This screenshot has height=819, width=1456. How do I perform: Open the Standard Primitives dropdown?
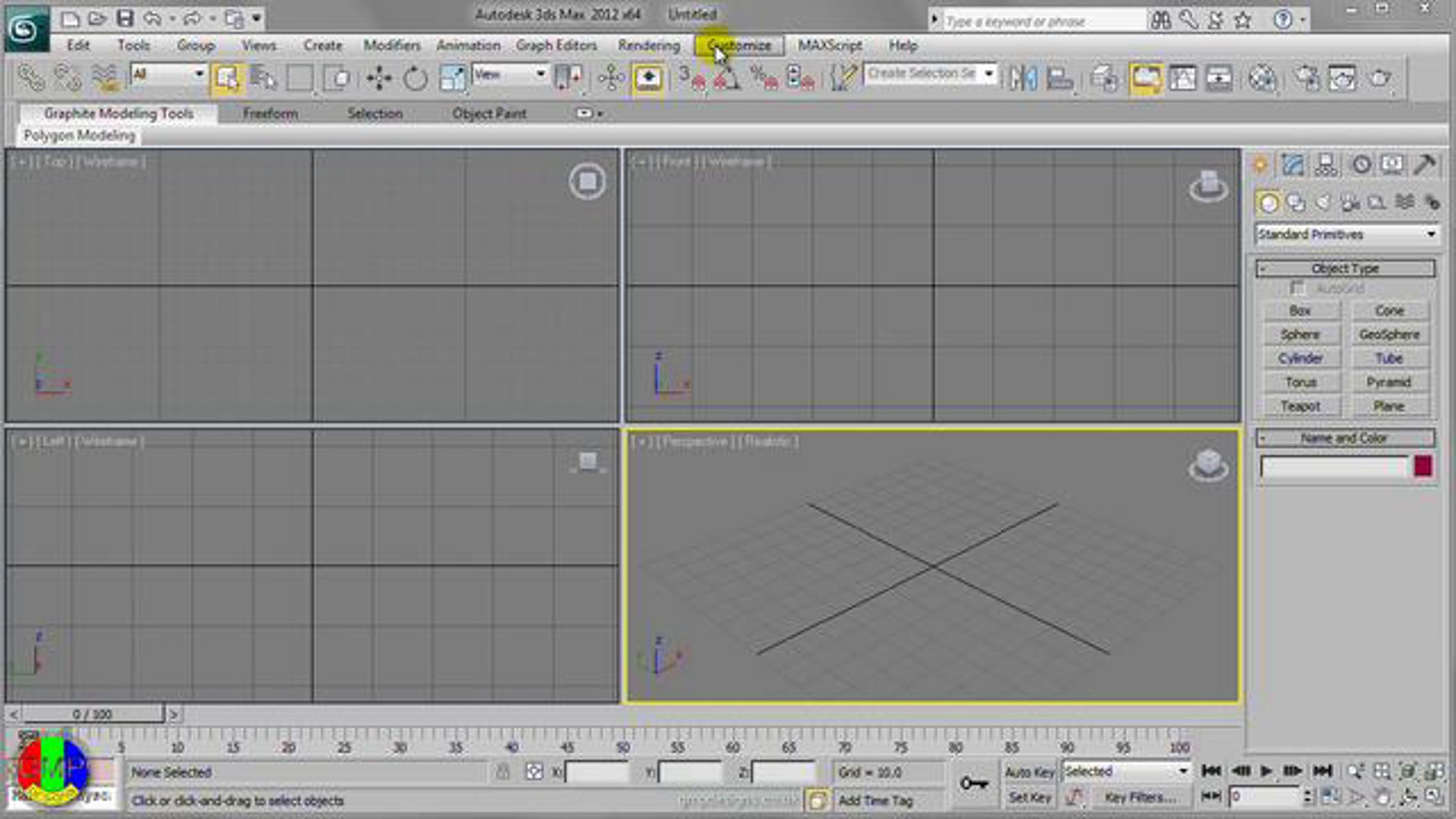click(x=1346, y=234)
